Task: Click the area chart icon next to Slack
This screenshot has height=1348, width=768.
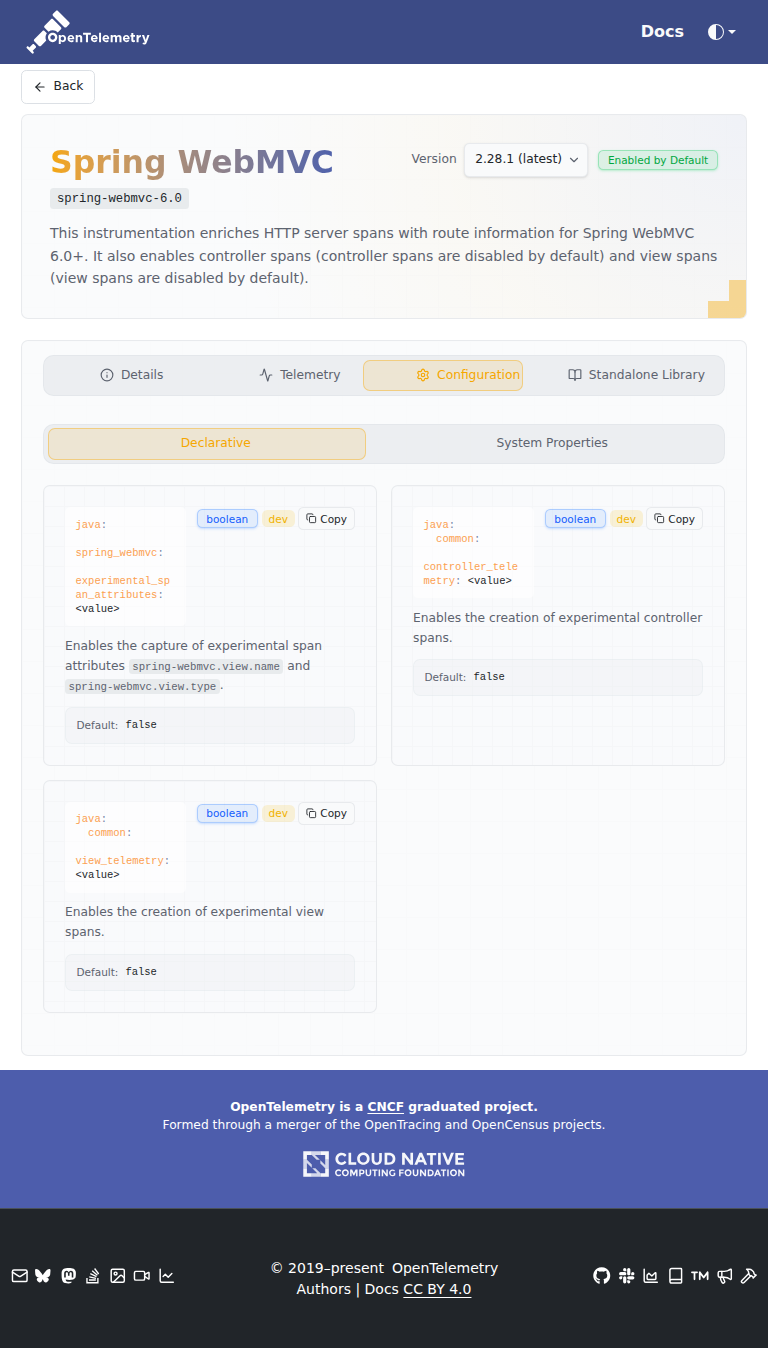Action: pos(651,1275)
